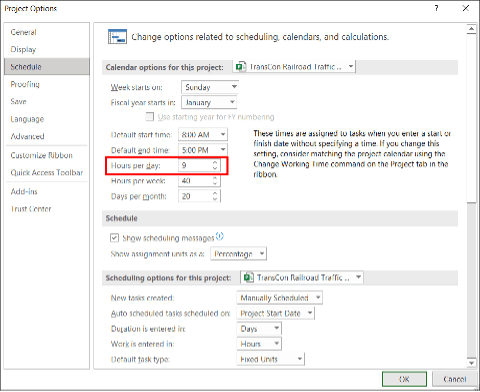This screenshot has height=392, width=480.
Task: Open Fiscal year starts in dropdown
Action: coord(209,102)
